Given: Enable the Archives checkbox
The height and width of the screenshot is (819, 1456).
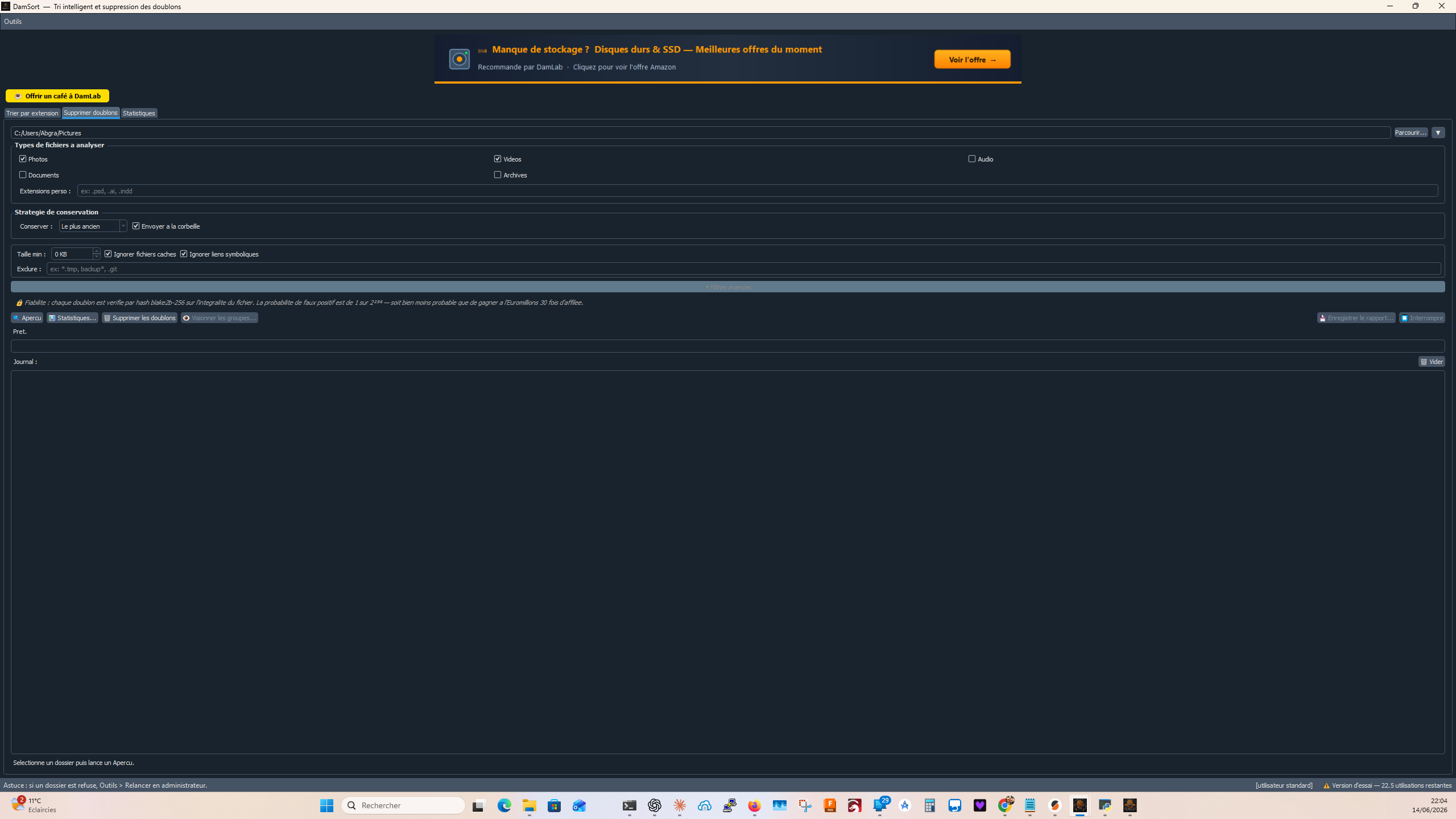Looking at the screenshot, I should pos(498,175).
